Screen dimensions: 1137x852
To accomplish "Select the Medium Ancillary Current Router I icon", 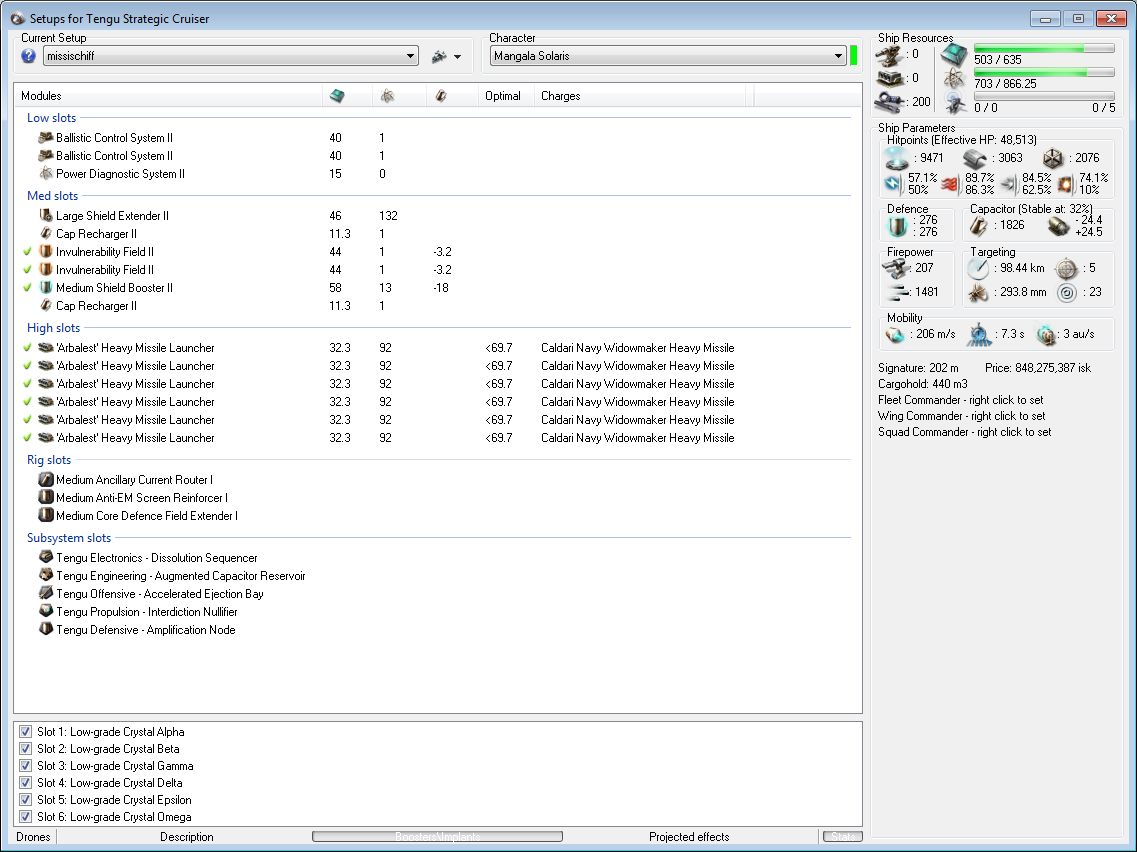I will tap(45, 480).
